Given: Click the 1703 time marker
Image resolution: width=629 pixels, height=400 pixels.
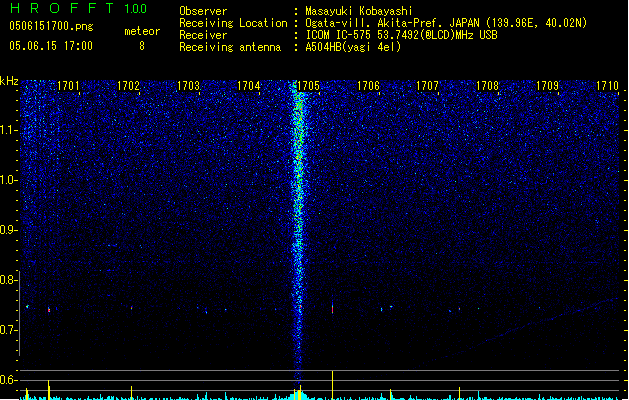Looking at the screenshot, I should click(188, 86).
